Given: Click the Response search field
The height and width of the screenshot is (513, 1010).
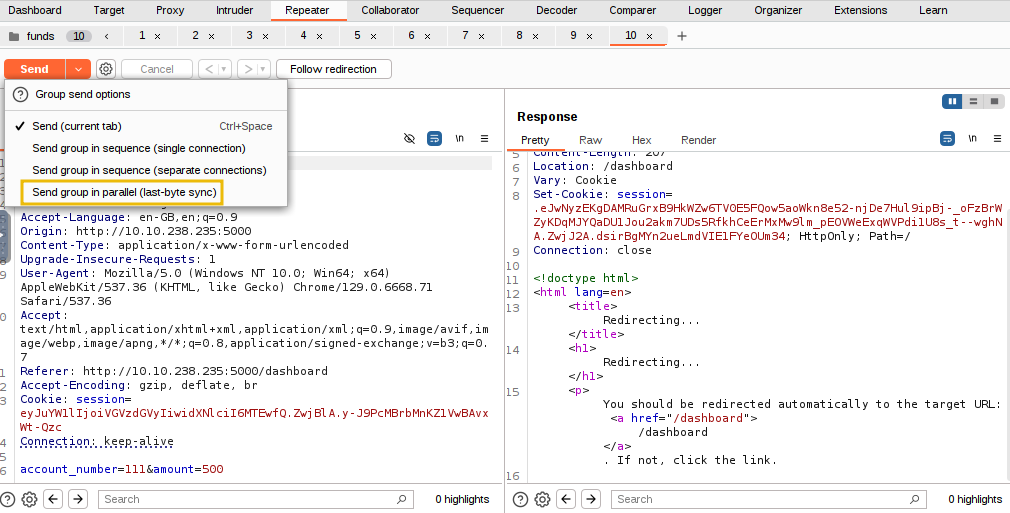Looking at the screenshot, I should (769, 499).
